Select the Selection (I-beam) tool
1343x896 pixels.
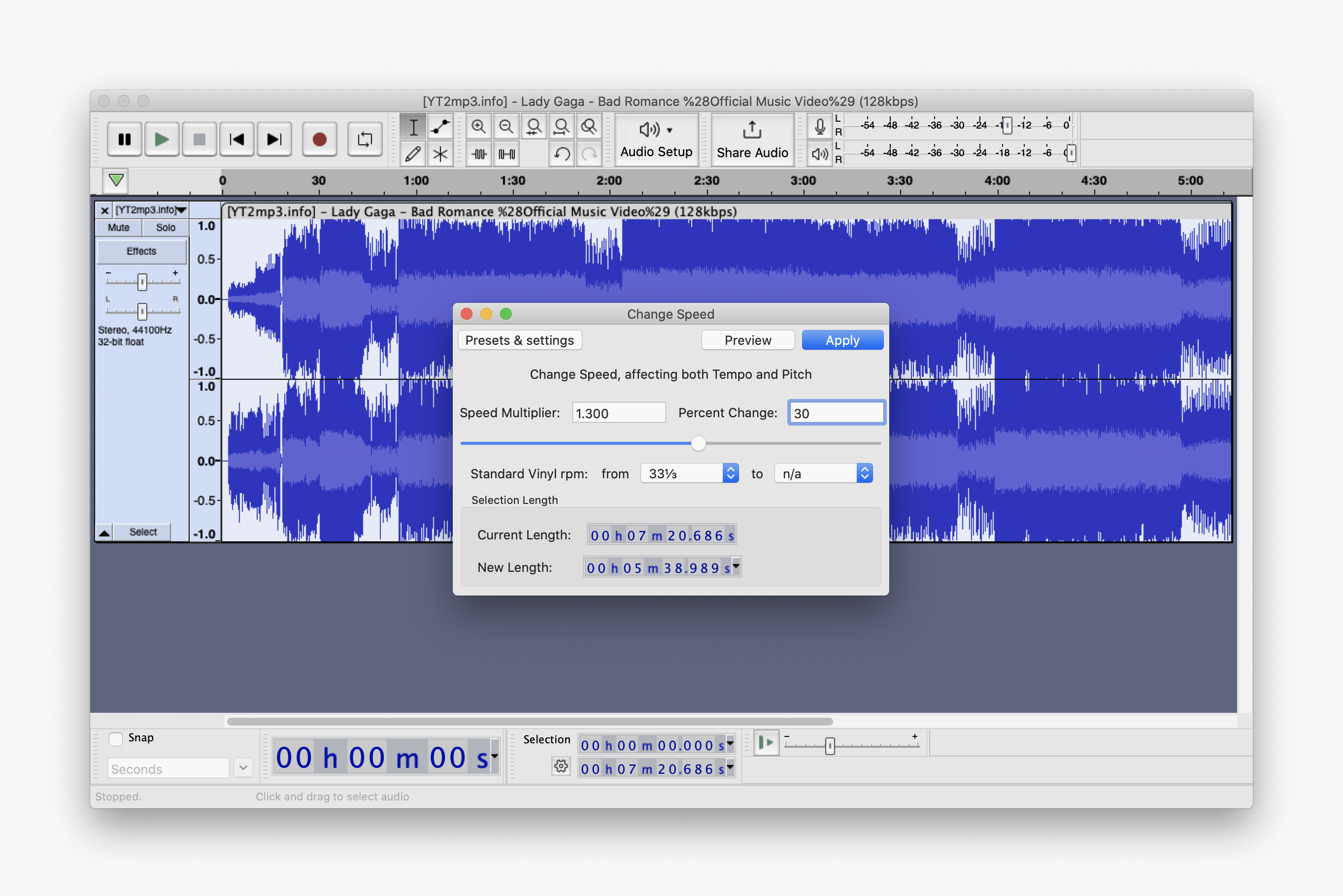pos(413,126)
